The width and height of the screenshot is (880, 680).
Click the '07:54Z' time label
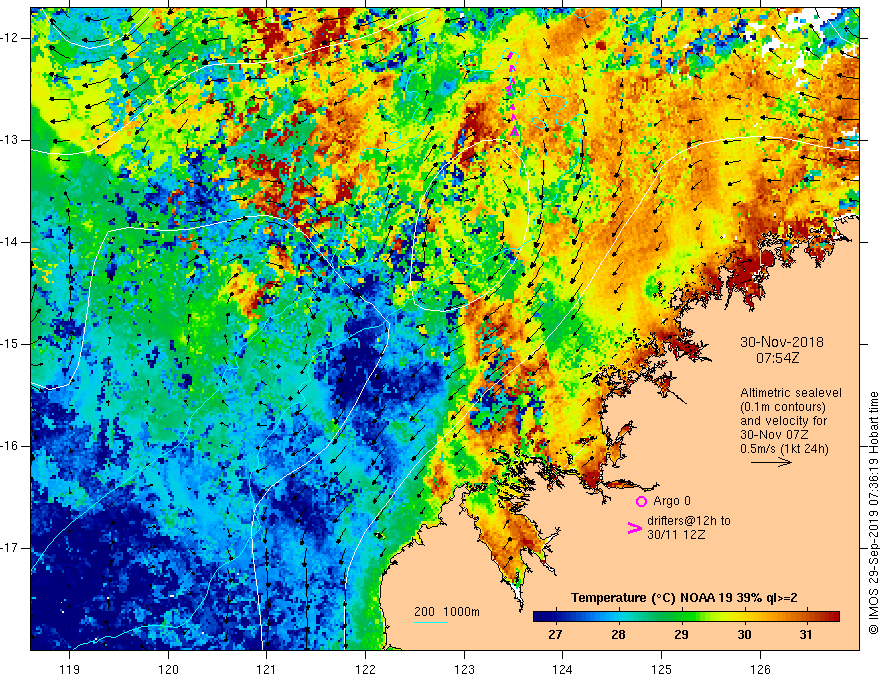click(777, 358)
